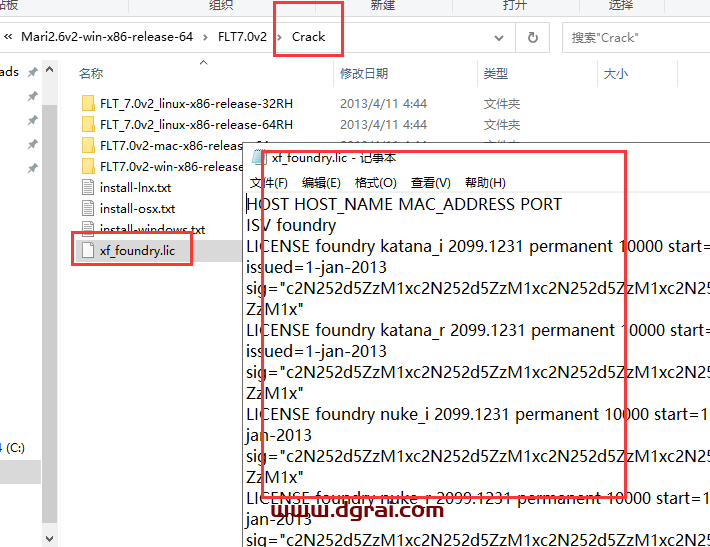Show hidden breadcrumb parent folders chevron
The width and height of the screenshot is (710, 547).
(x=8, y=37)
